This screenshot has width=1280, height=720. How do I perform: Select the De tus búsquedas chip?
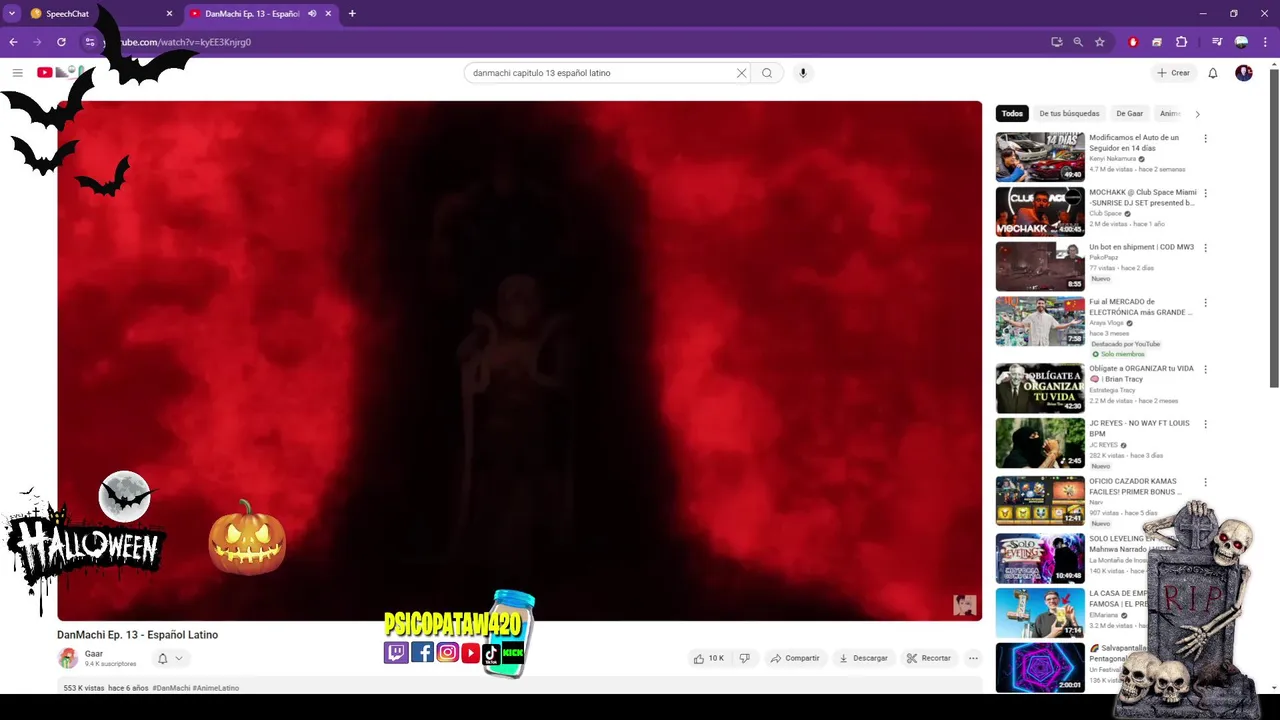click(x=1069, y=113)
